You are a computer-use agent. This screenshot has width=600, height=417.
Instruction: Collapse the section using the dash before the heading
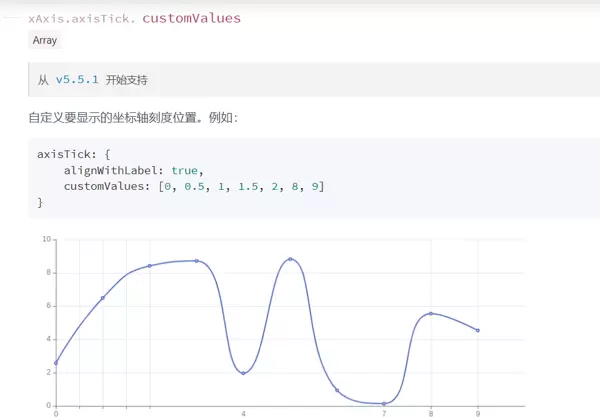click(x=11, y=18)
